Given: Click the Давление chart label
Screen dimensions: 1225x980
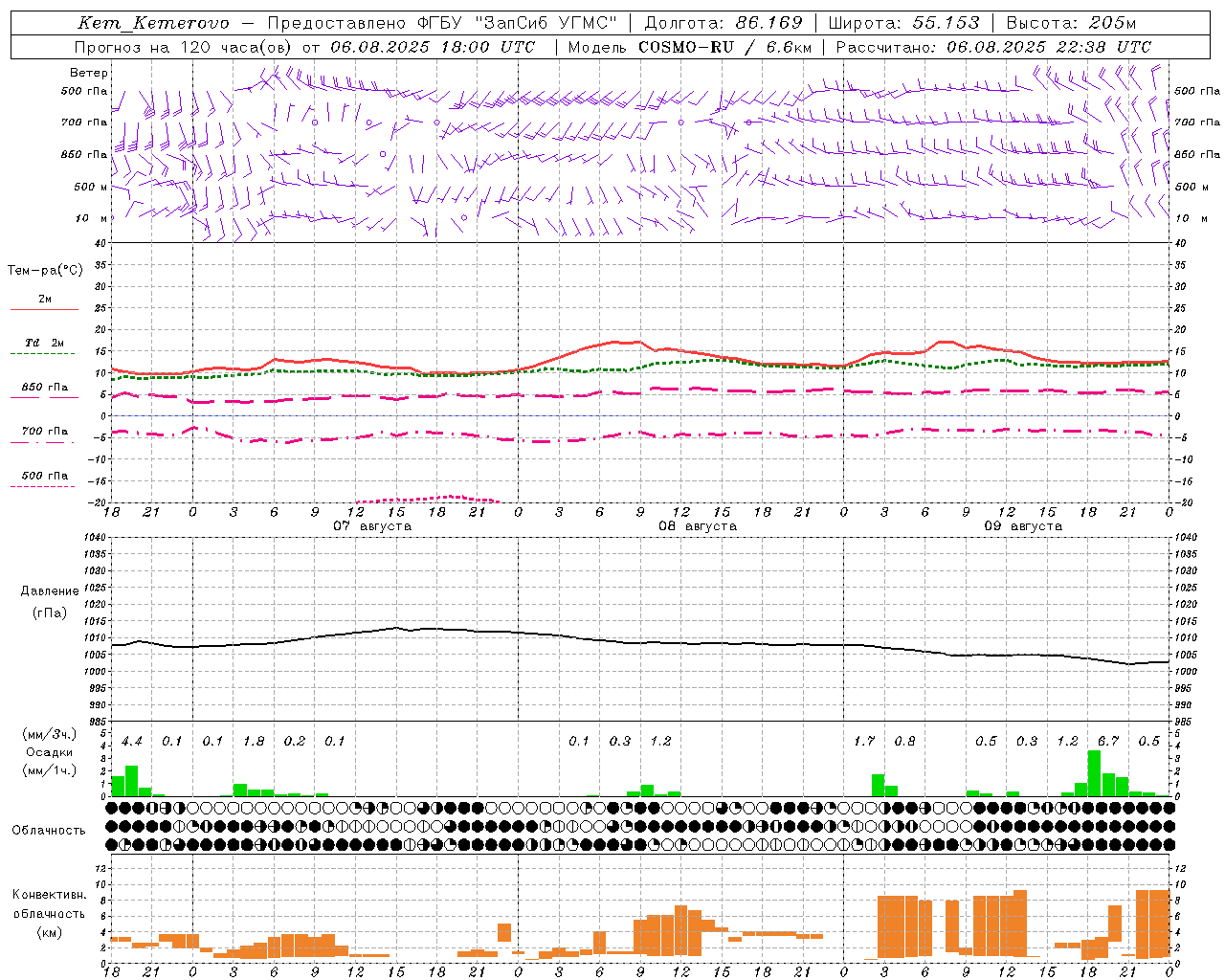Looking at the screenshot, I should 49,591.
